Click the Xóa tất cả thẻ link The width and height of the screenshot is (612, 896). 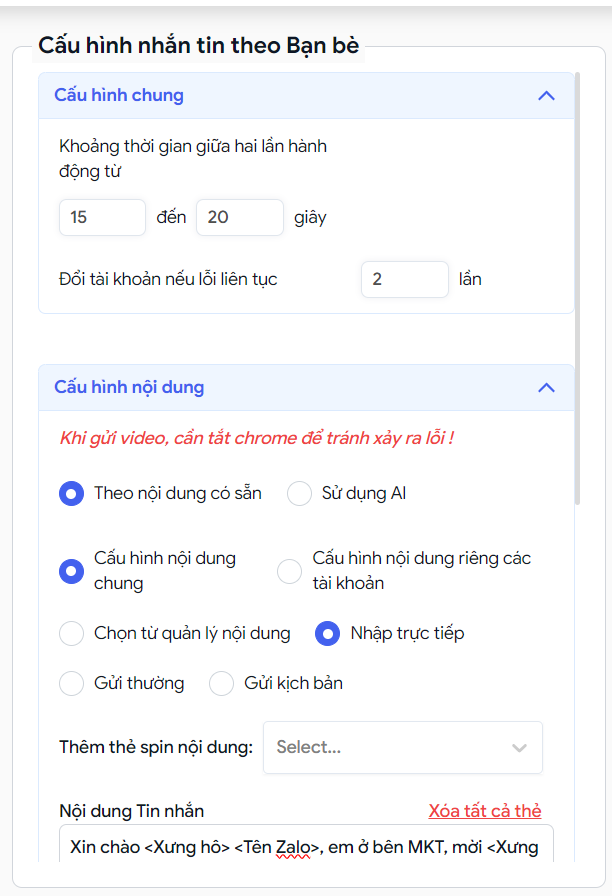[x=485, y=811]
